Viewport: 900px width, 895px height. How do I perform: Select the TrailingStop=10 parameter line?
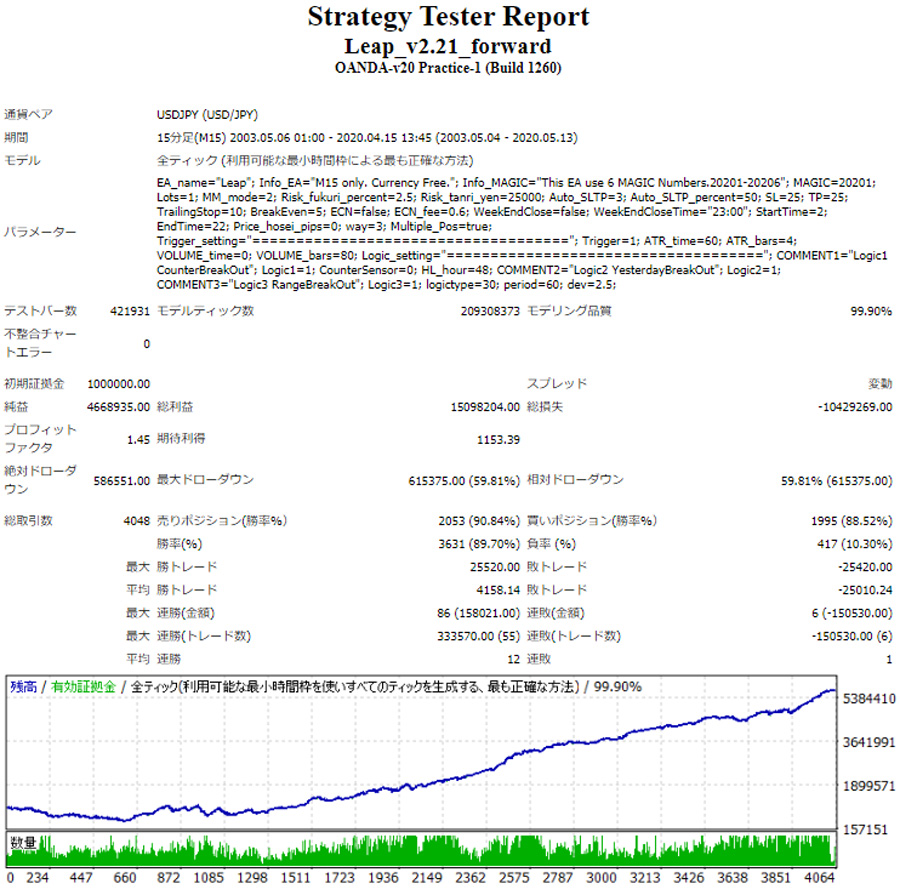pos(492,212)
